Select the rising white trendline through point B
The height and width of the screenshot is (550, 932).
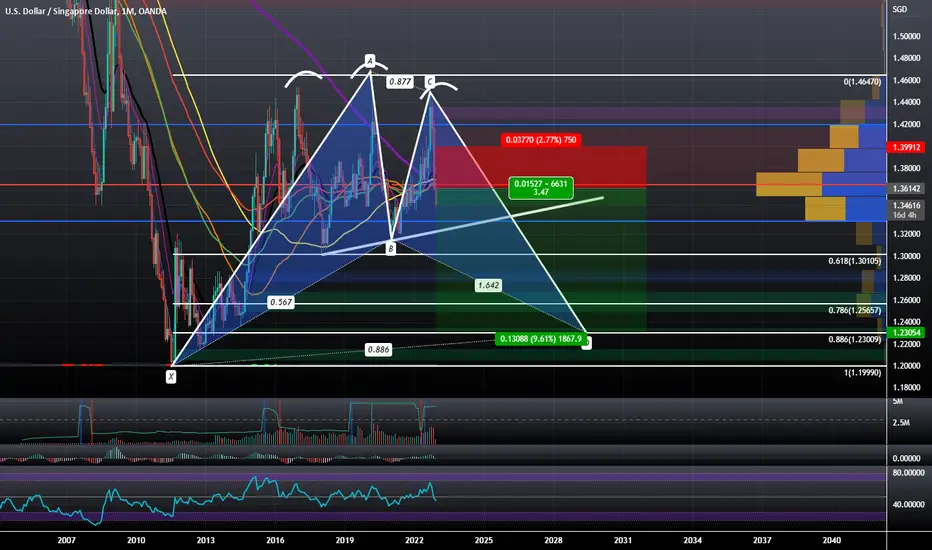tap(462, 226)
